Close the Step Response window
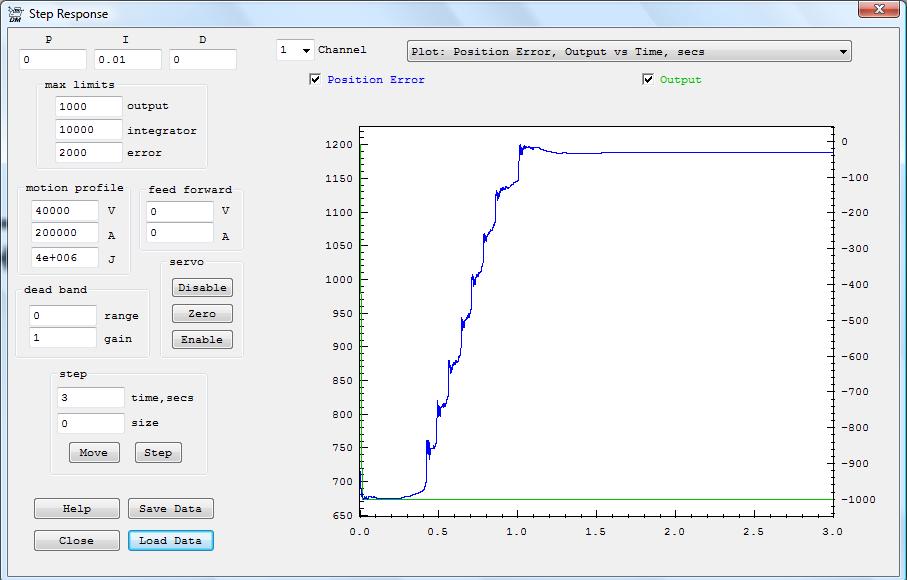Image resolution: width=907 pixels, height=580 pixels. pyautogui.click(x=879, y=9)
